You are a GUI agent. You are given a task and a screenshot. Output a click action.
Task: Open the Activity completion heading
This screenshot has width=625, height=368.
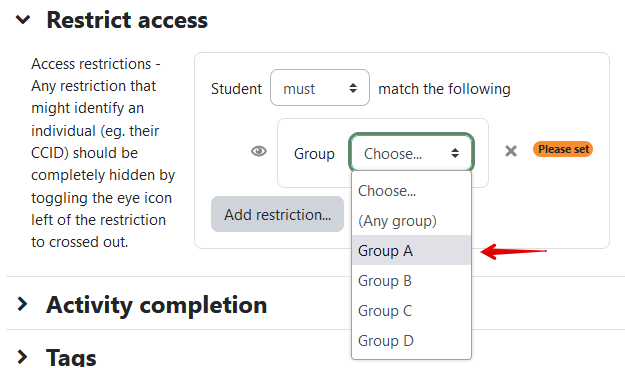coord(156,305)
